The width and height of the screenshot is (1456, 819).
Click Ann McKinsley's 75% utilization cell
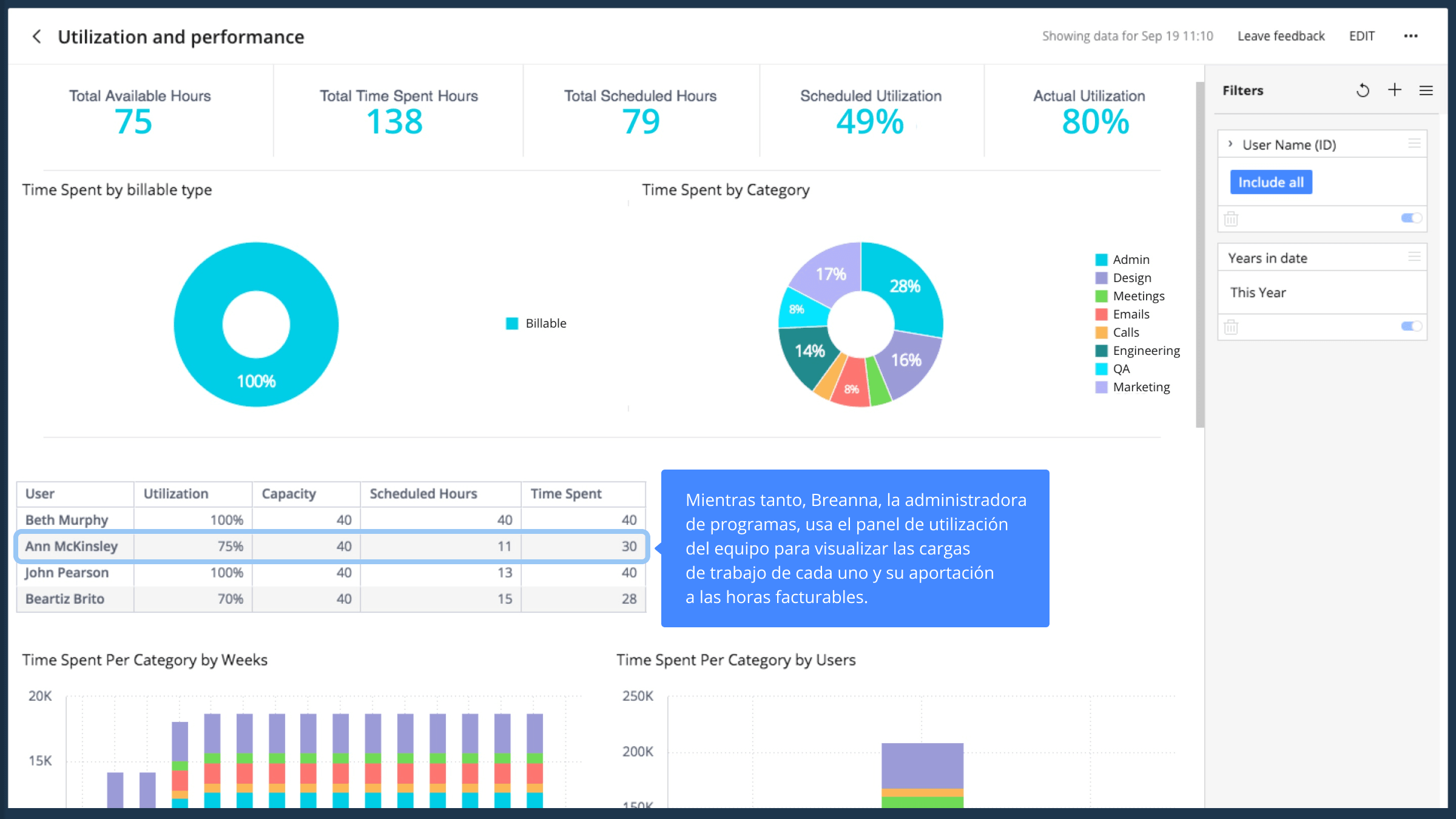tap(193, 546)
